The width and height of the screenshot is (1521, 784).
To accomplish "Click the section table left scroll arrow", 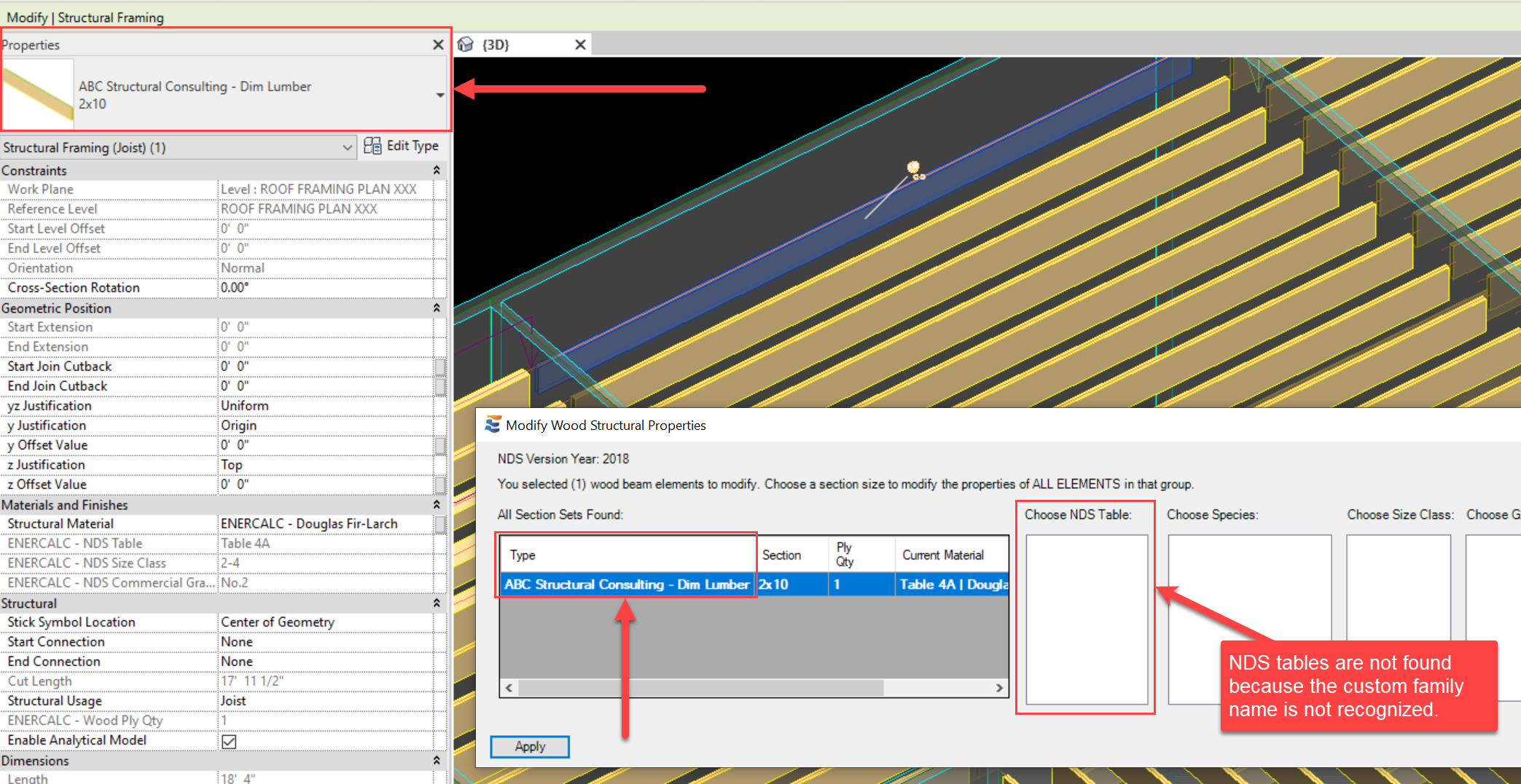I will [x=509, y=688].
